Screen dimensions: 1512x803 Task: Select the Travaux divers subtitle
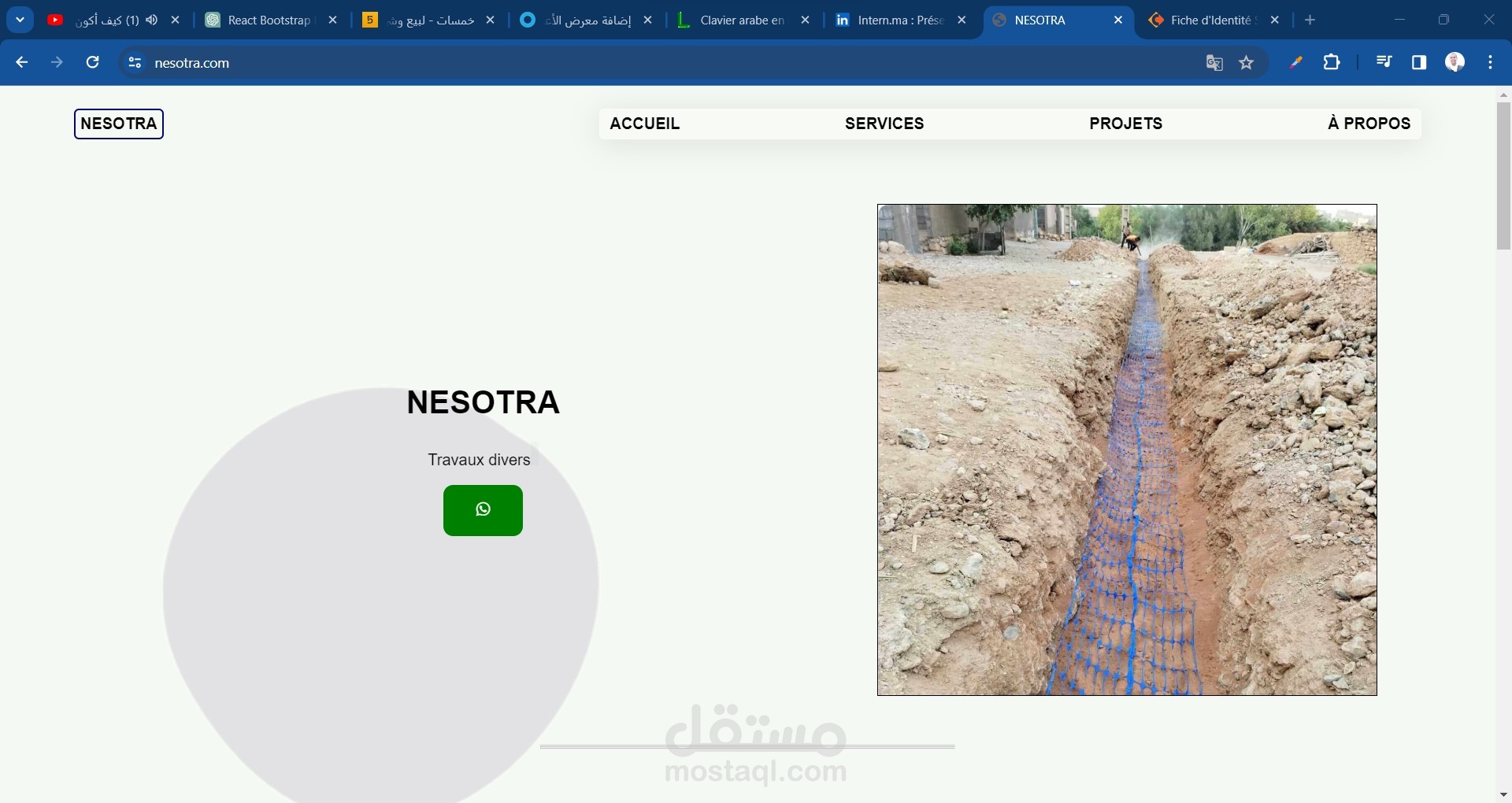coord(479,460)
